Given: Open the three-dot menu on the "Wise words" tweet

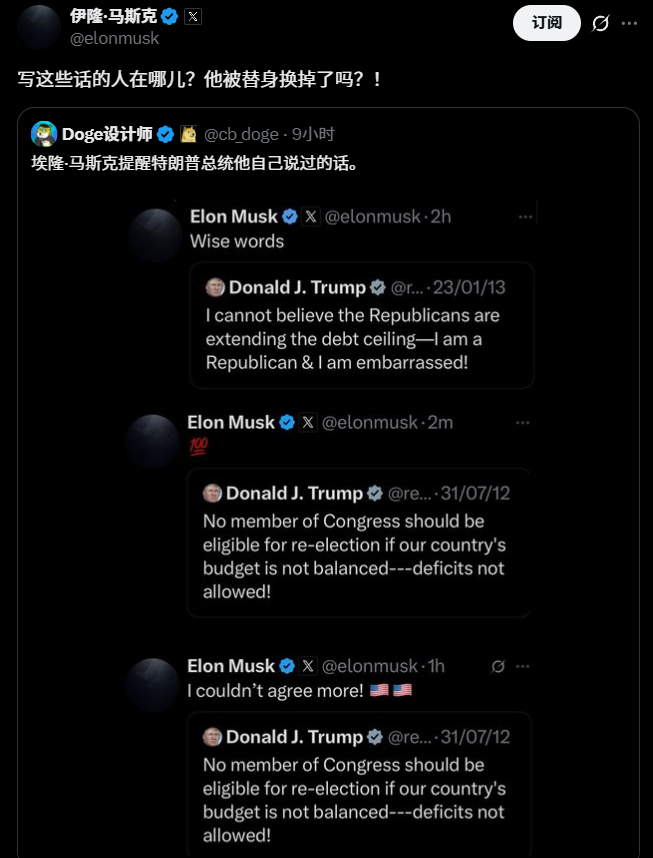Looking at the screenshot, I should click(x=524, y=216).
